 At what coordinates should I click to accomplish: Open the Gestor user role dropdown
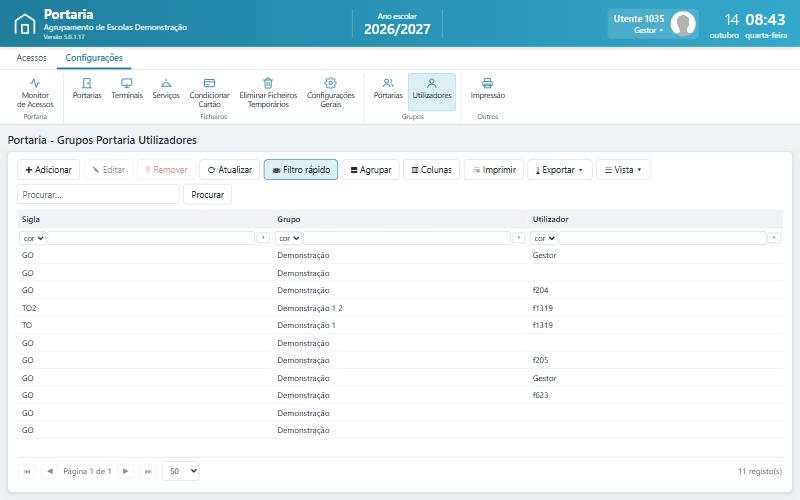pos(648,30)
